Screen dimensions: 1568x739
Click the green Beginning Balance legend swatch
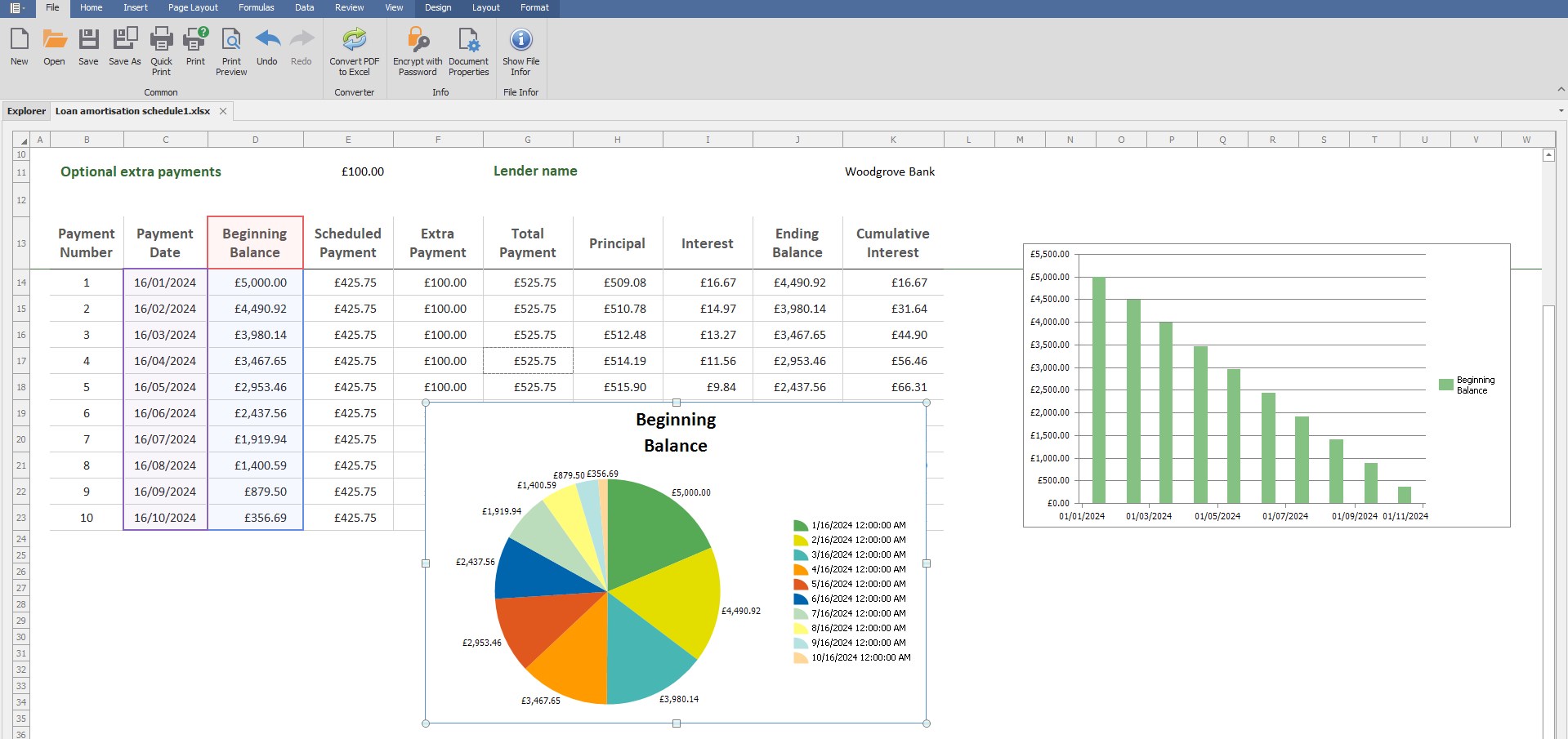pos(1445,385)
